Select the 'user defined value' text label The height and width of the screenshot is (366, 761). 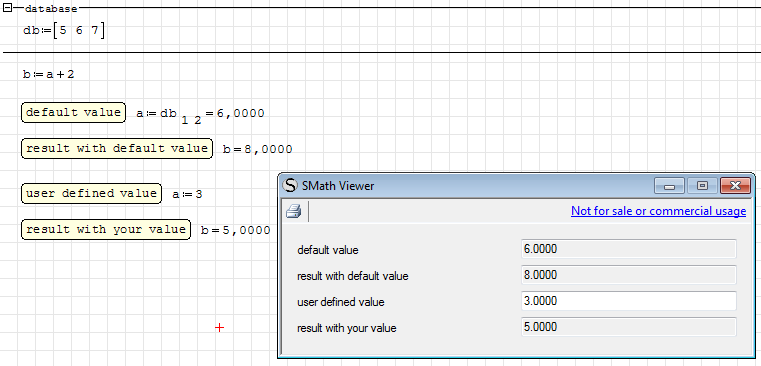click(91, 193)
